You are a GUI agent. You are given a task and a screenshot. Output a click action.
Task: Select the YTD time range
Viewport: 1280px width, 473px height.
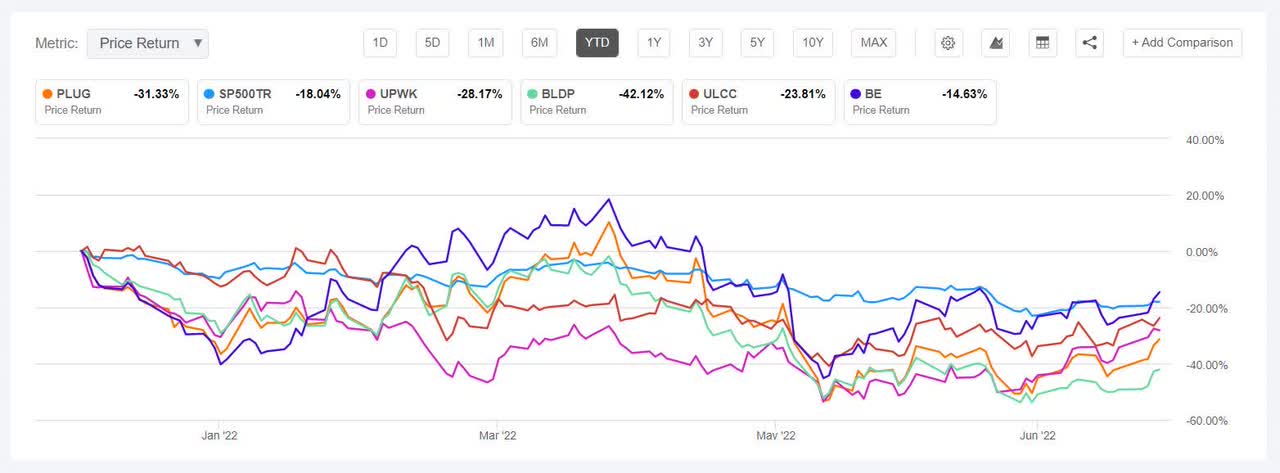click(x=597, y=43)
